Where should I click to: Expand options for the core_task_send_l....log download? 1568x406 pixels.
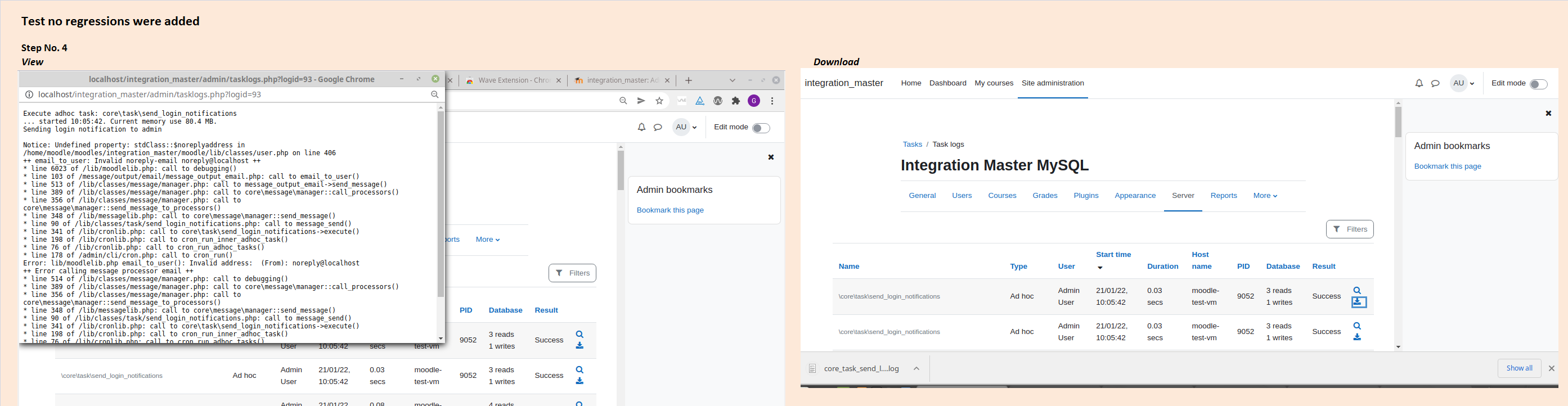pyautogui.click(x=916, y=368)
